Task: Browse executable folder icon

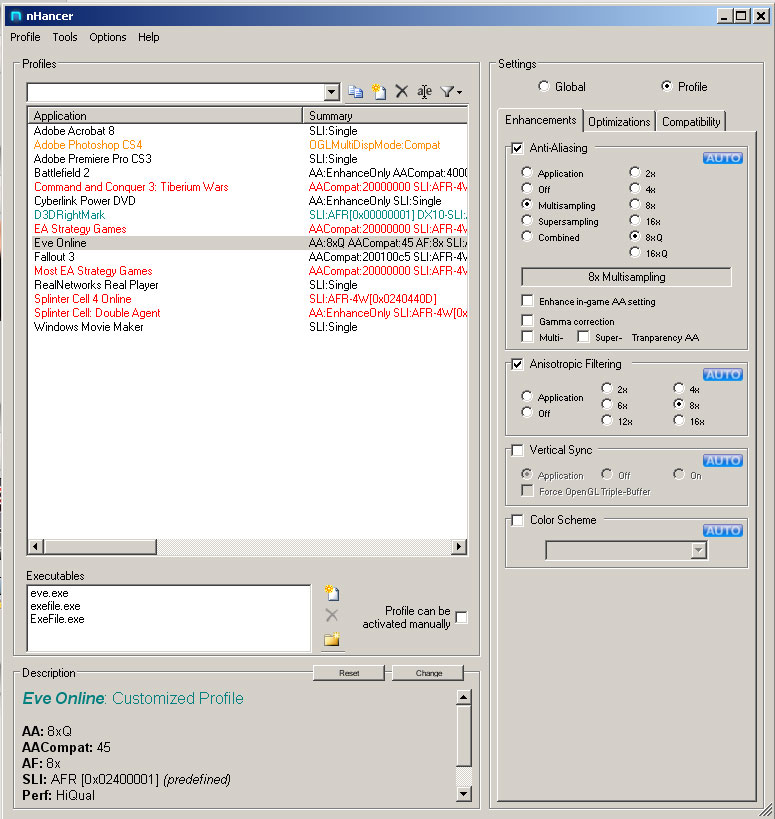Action: pos(332,639)
